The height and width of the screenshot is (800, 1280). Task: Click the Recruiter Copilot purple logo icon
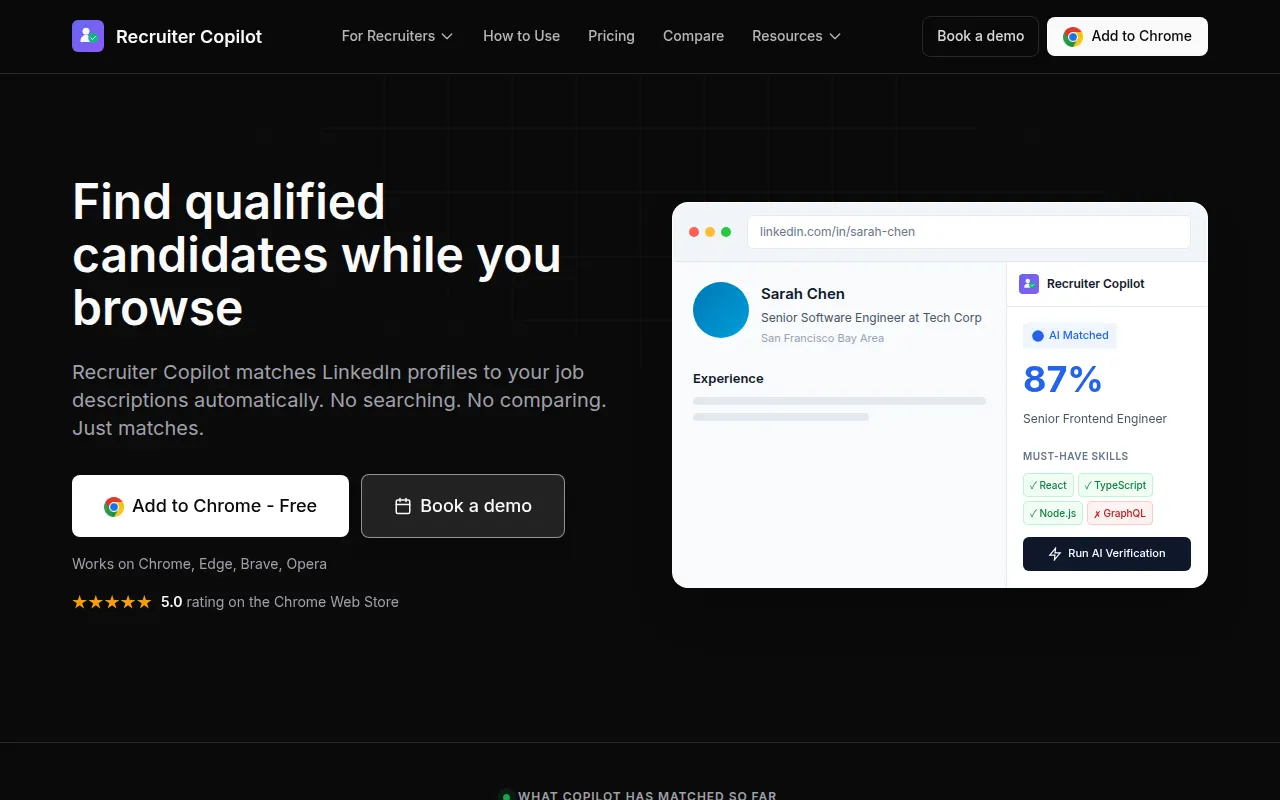coord(88,36)
